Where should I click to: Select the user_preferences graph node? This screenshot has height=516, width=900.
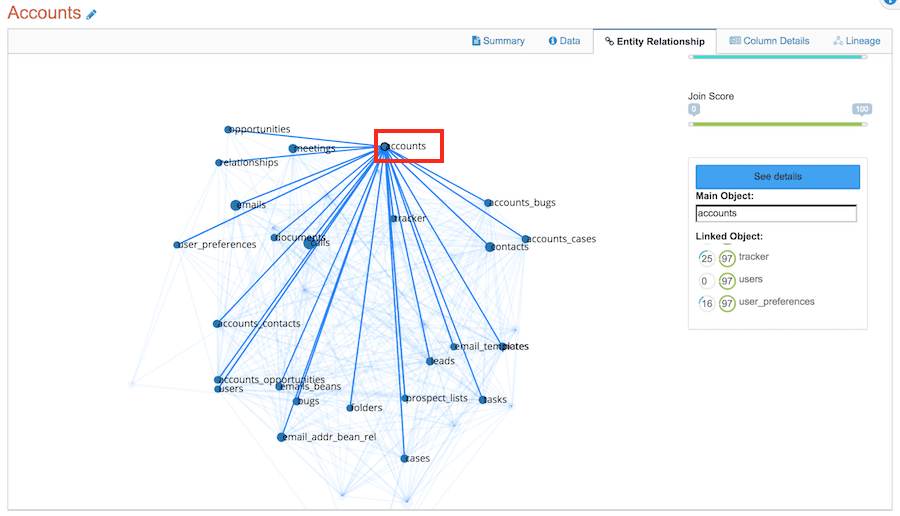point(177,245)
